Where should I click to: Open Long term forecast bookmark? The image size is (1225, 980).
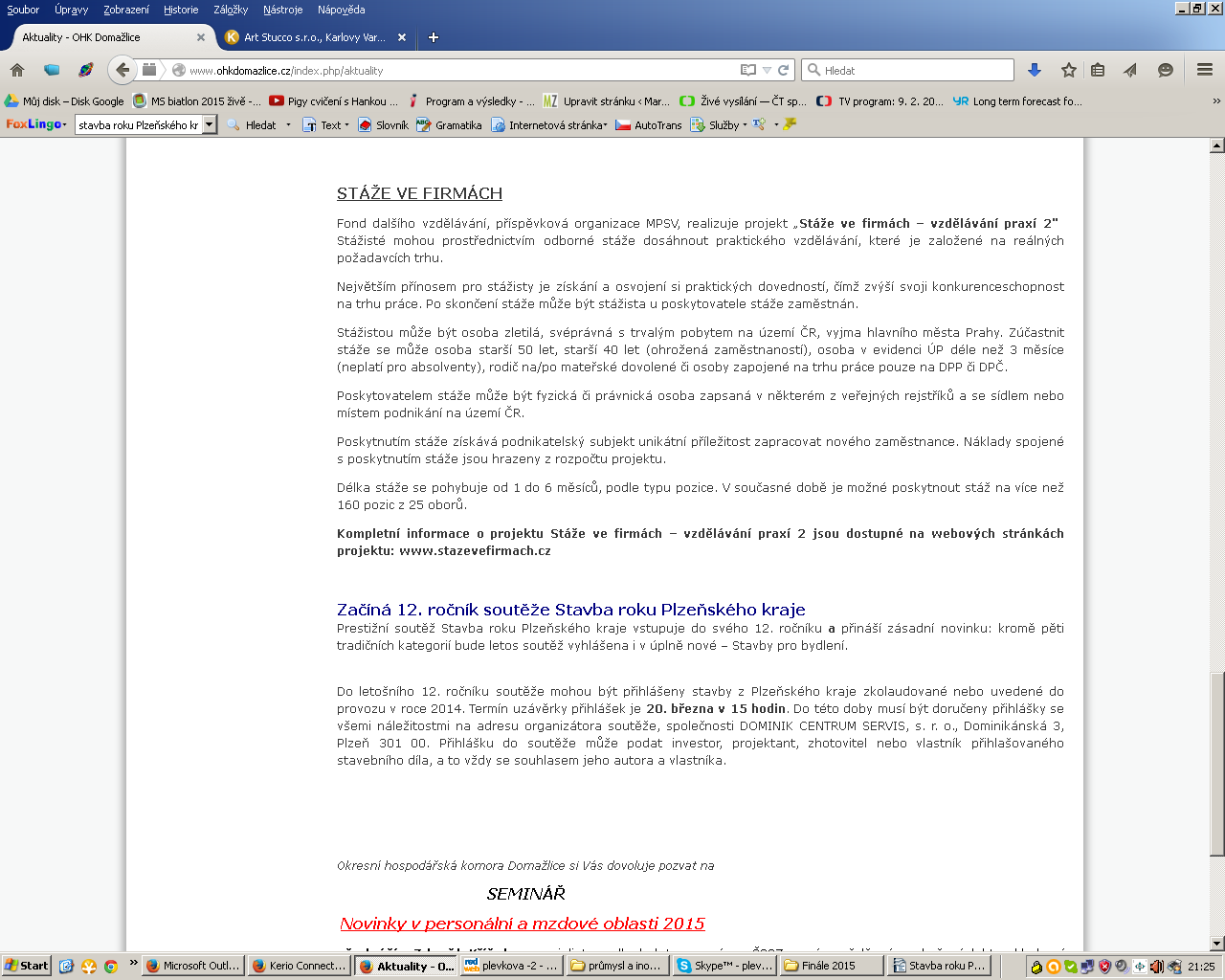[x=1018, y=100]
